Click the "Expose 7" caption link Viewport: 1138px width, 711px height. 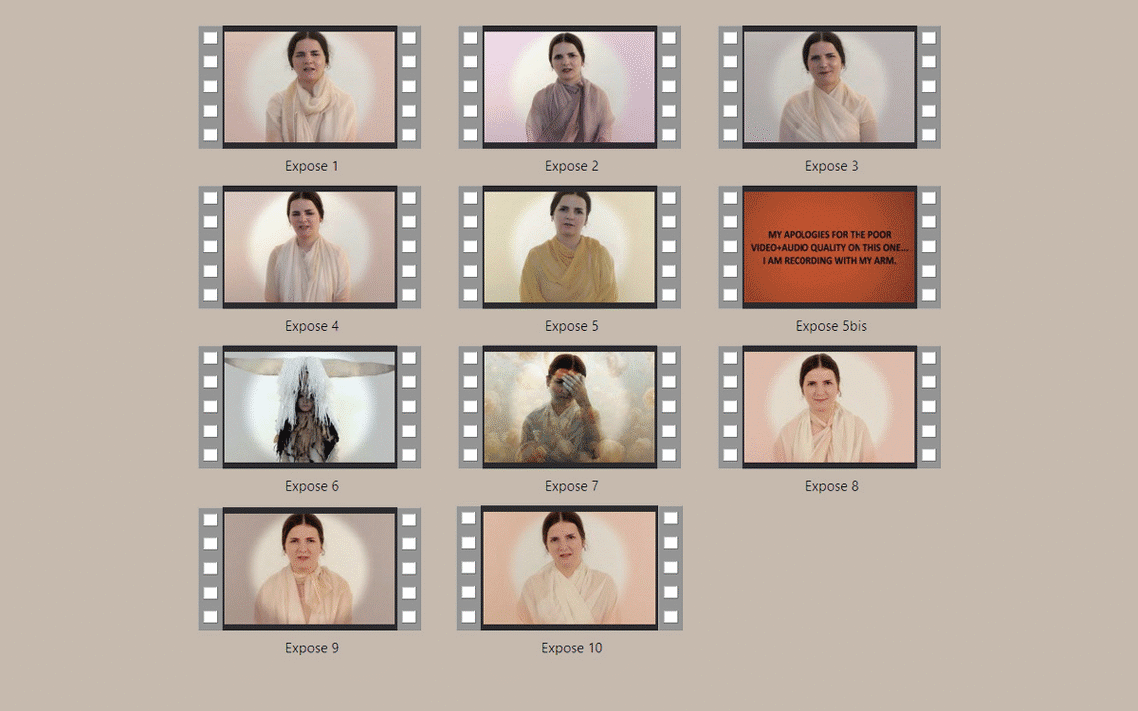pyautogui.click(x=571, y=486)
